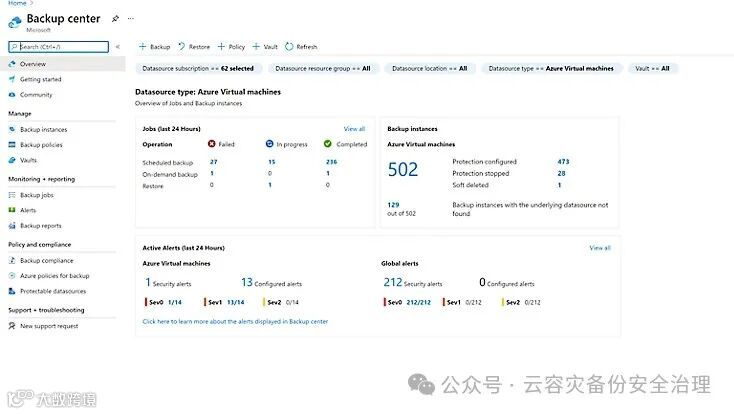This screenshot has height=414, width=734.
Task: Click Protectable datasources icon
Action: 12,291
